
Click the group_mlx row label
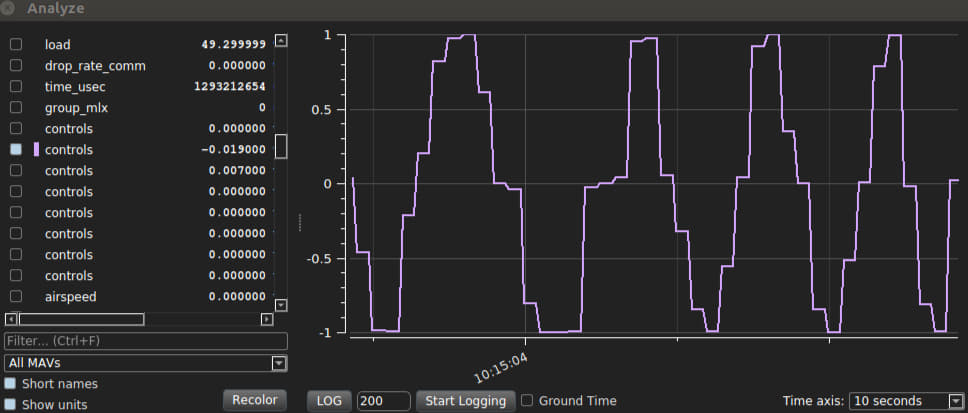[x=77, y=107]
